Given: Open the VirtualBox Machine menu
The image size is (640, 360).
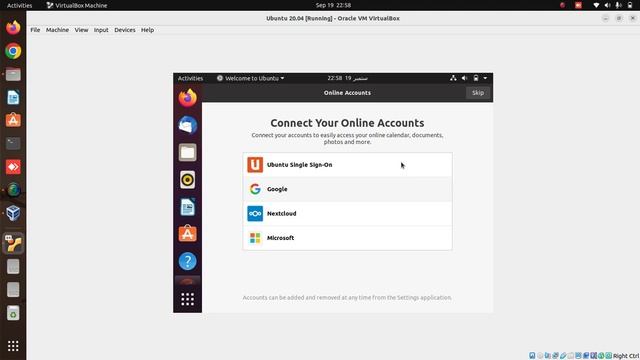Looking at the screenshot, I should 57,30.
